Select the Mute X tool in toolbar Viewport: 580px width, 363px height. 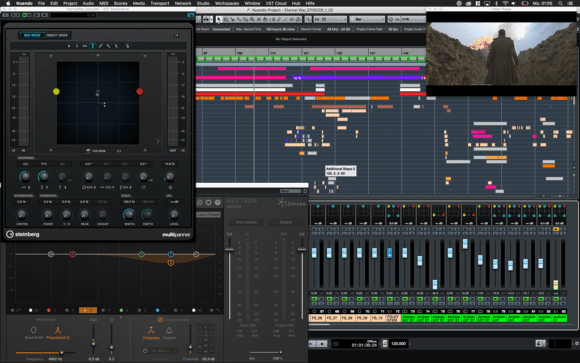259,19
